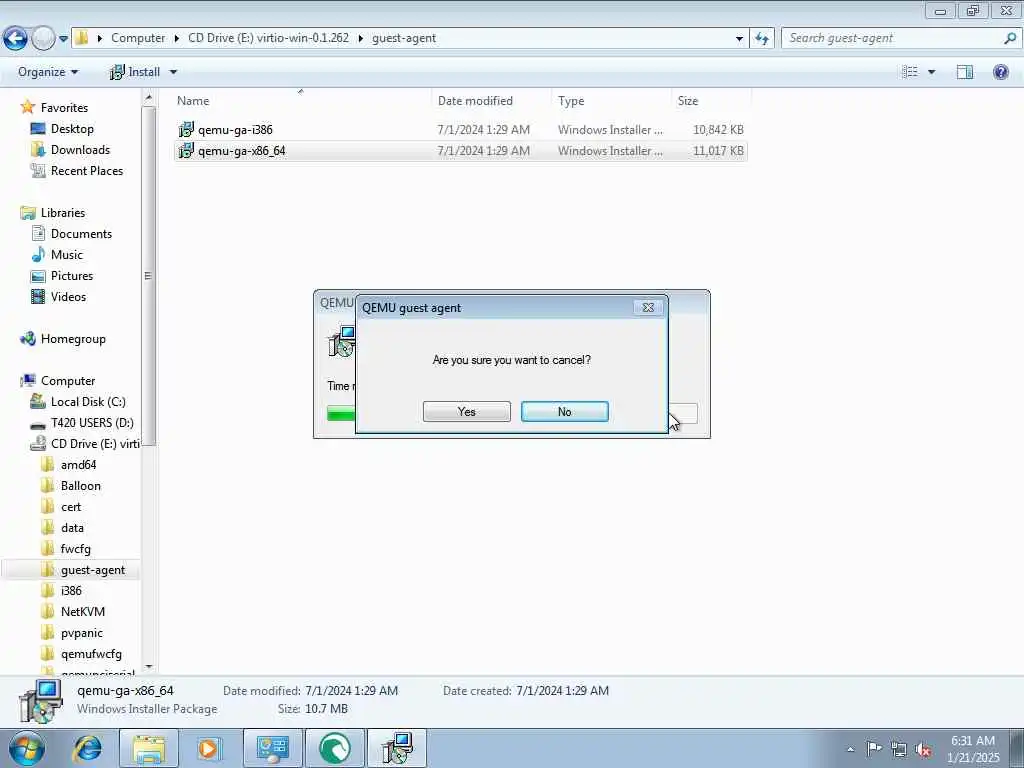Choose No in the cancel dialog

564,411
